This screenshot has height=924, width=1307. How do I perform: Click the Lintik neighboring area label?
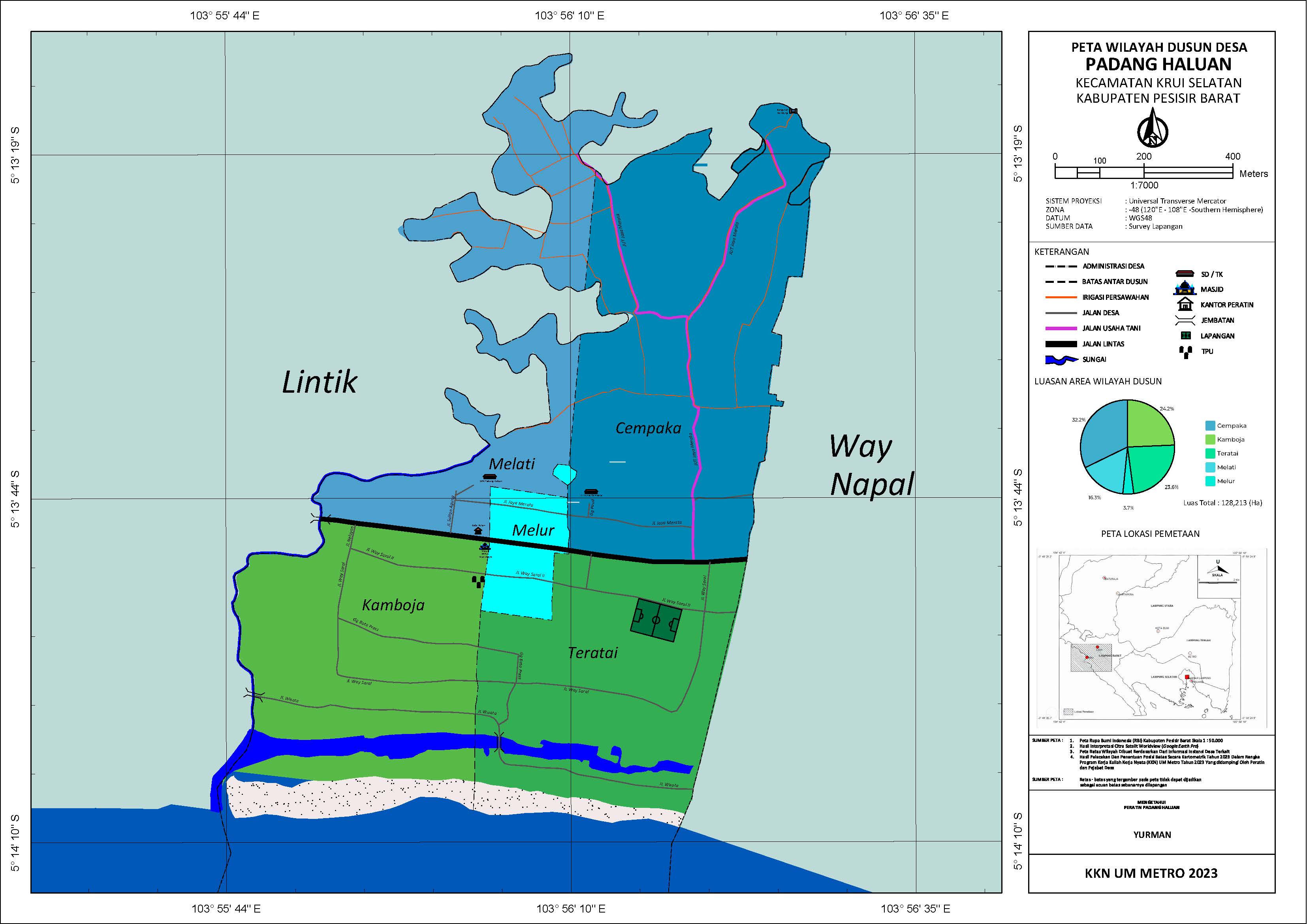pyautogui.click(x=320, y=382)
